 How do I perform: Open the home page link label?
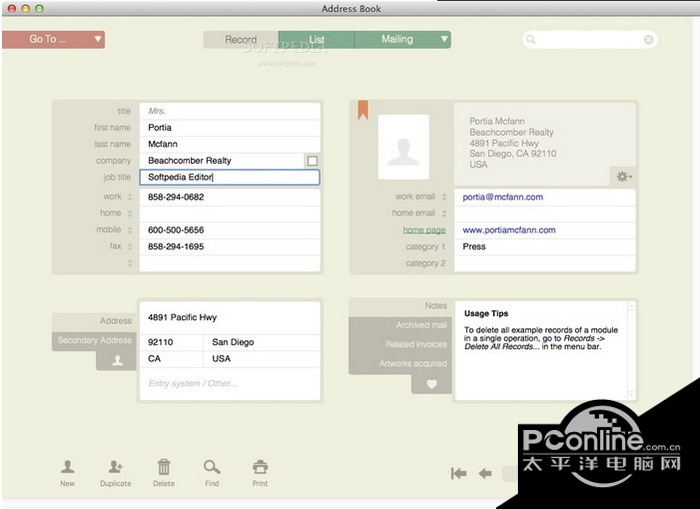[424, 230]
